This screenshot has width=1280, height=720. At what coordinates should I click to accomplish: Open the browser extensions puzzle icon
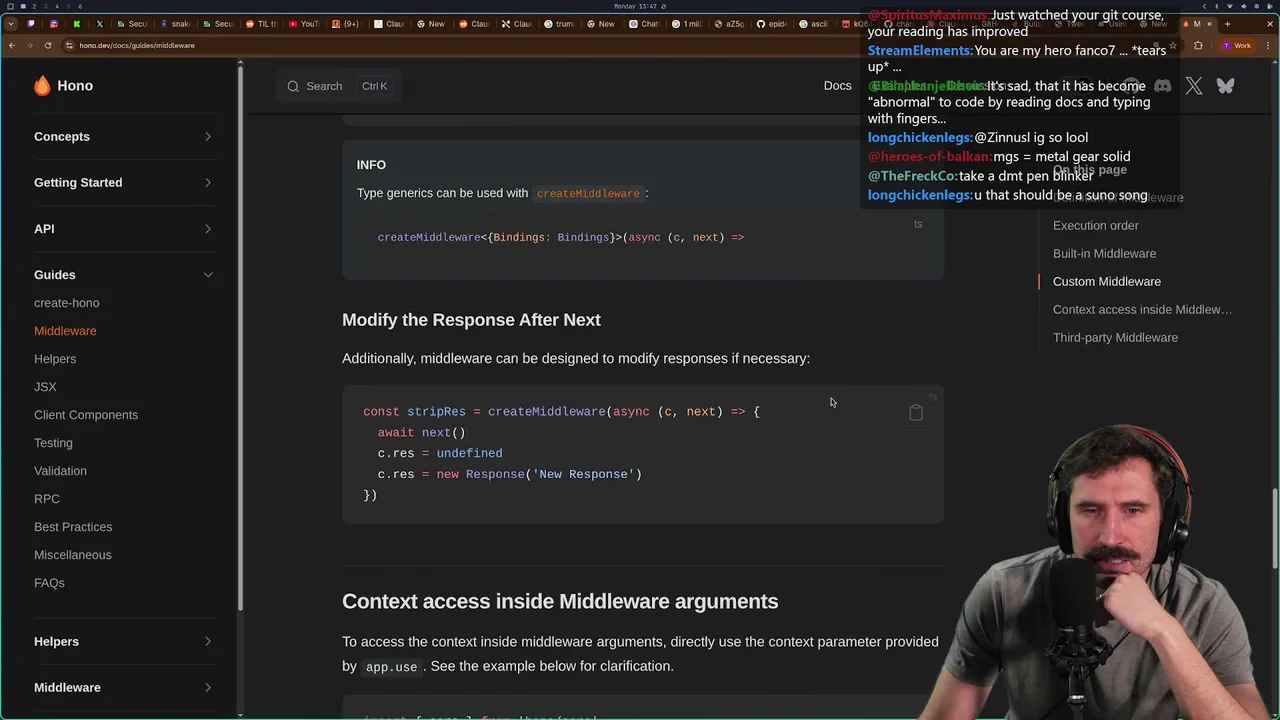pyautogui.click(x=1198, y=45)
